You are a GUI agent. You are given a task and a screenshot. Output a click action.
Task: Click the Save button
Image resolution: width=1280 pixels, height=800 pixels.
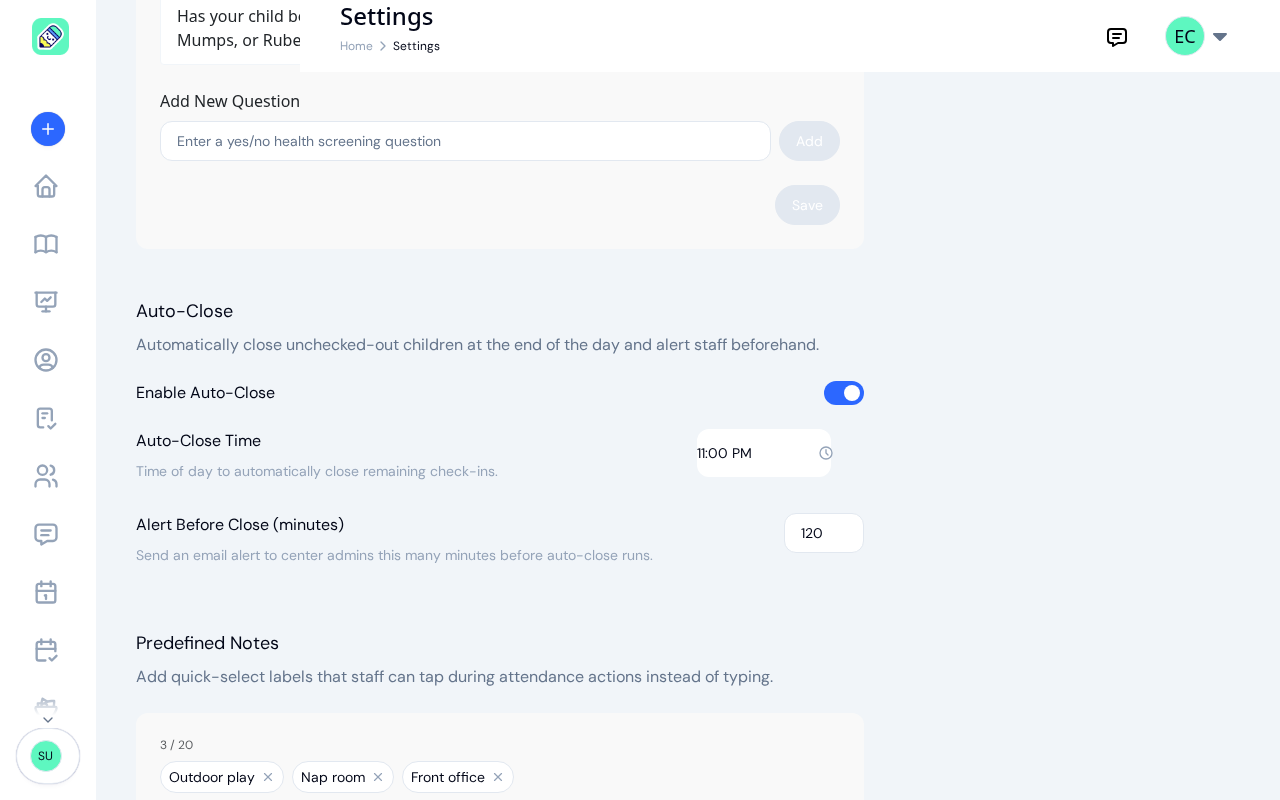point(807,205)
